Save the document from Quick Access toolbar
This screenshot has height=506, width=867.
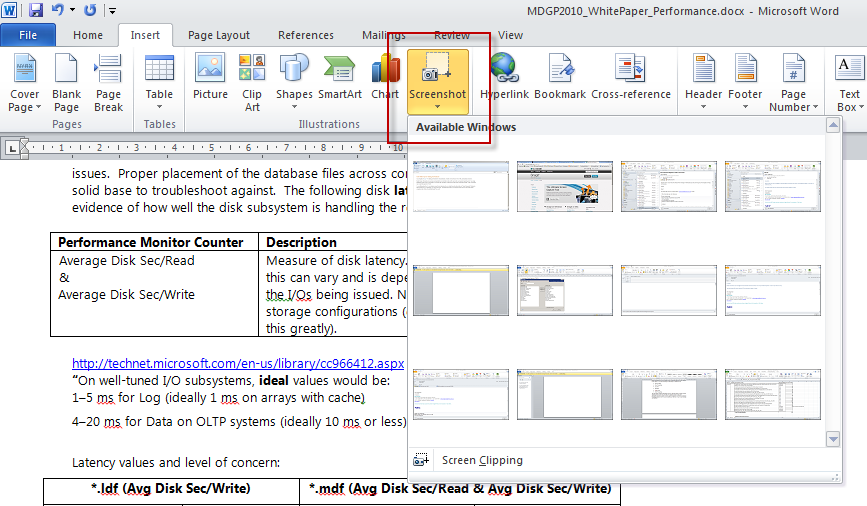[36, 11]
